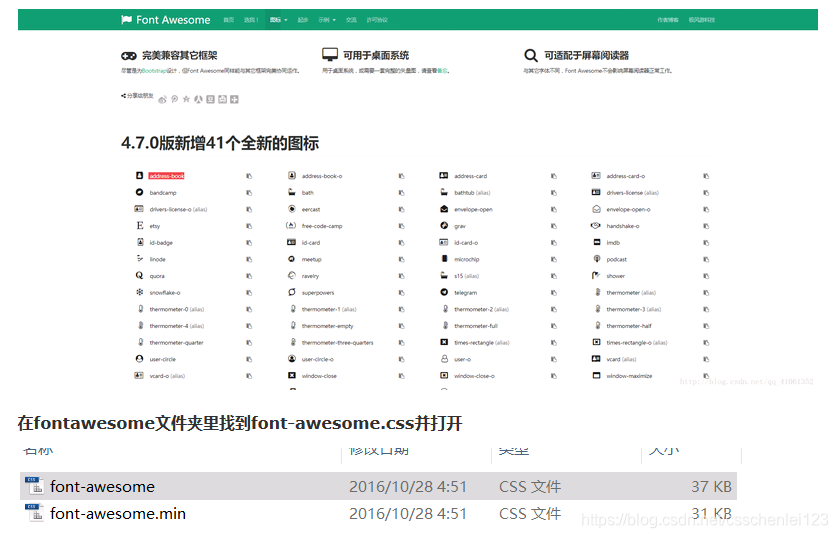This screenshot has width=838, height=538.
Task: Select the bath icon entry
Action: point(301,192)
